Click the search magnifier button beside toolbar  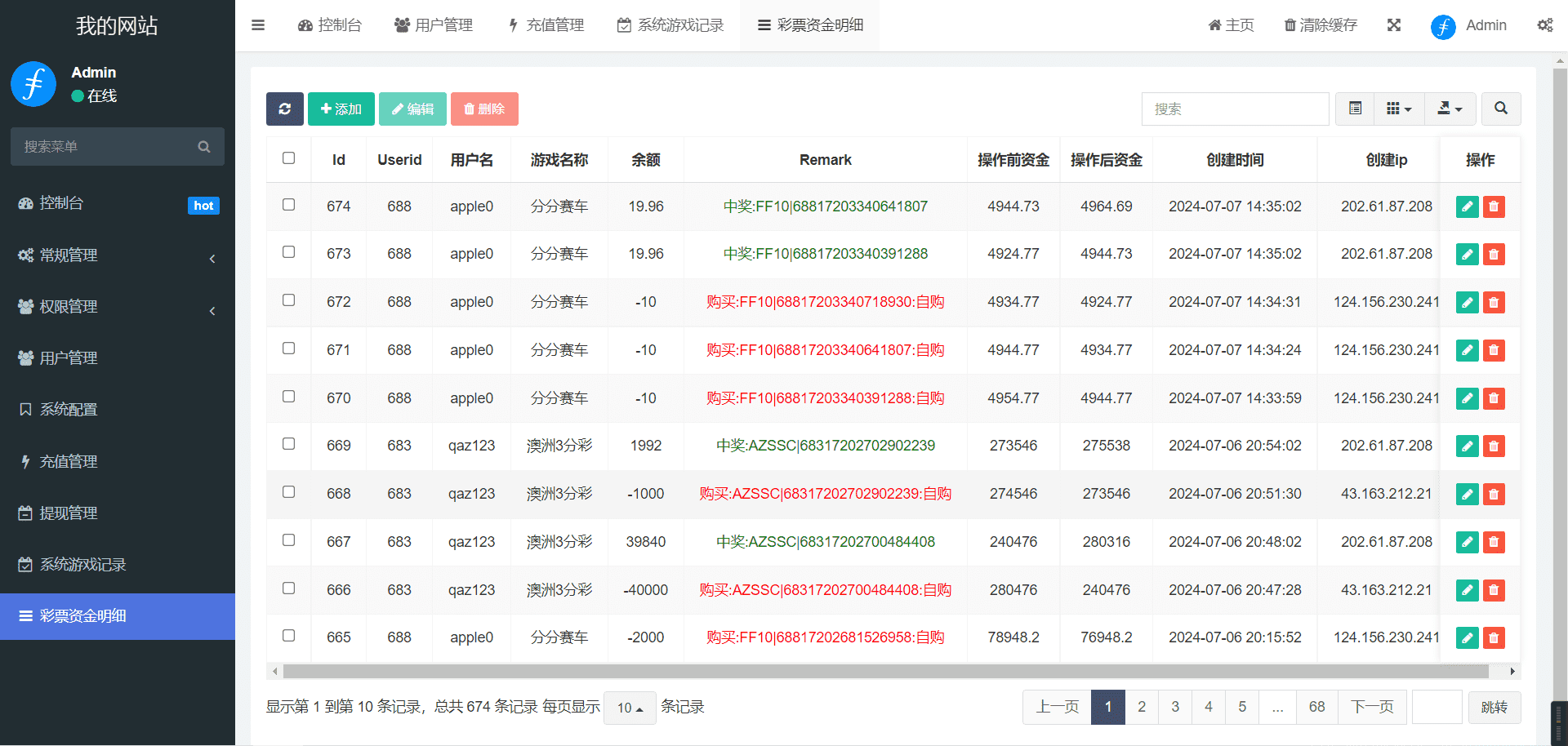(x=1500, y=109)
